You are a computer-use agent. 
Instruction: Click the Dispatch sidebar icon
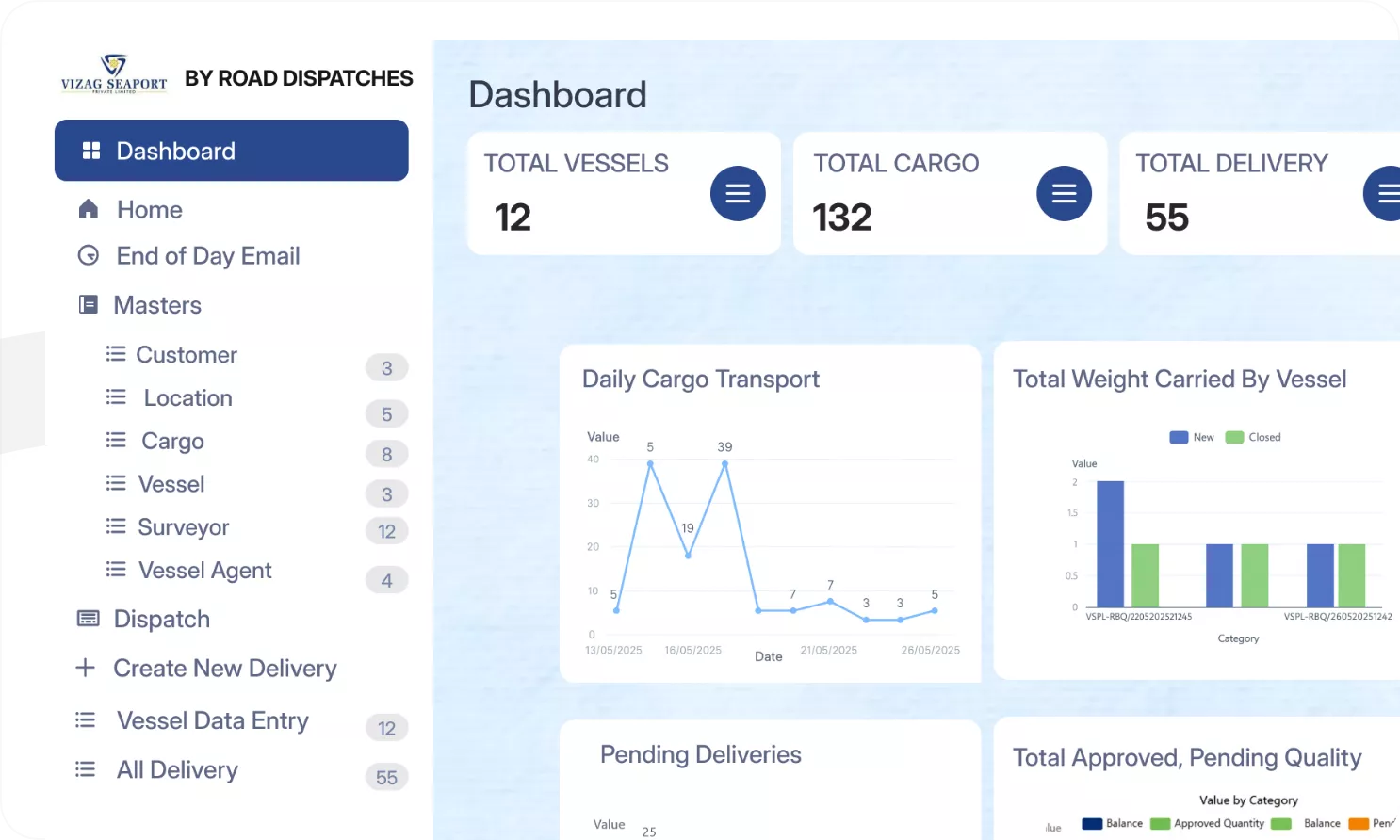tap(89, 619)
